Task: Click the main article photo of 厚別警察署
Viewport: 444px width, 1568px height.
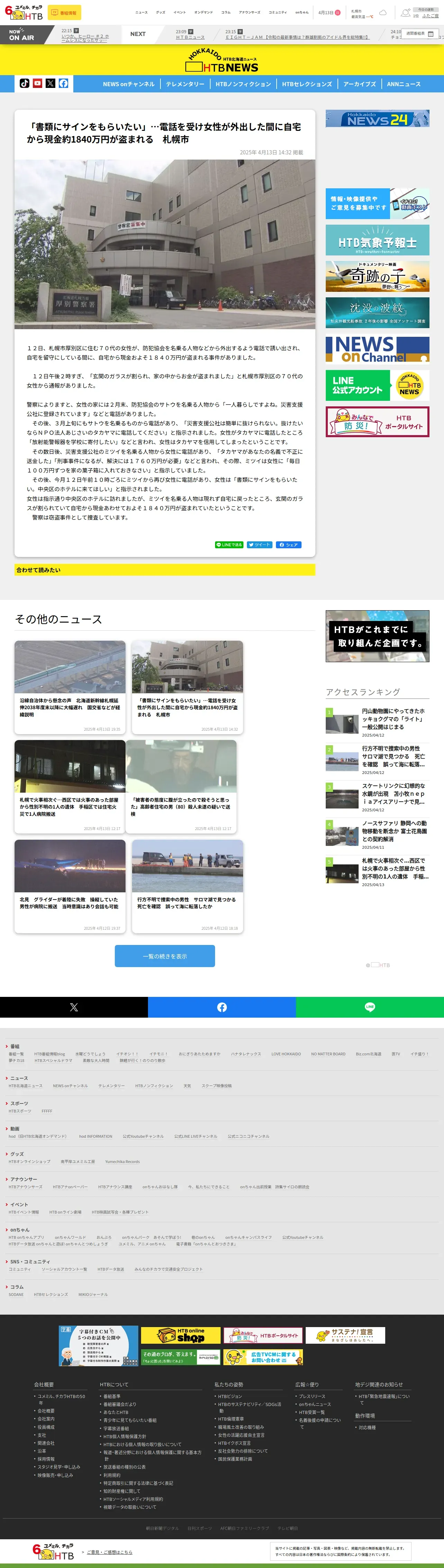Action: pos(165,244)
